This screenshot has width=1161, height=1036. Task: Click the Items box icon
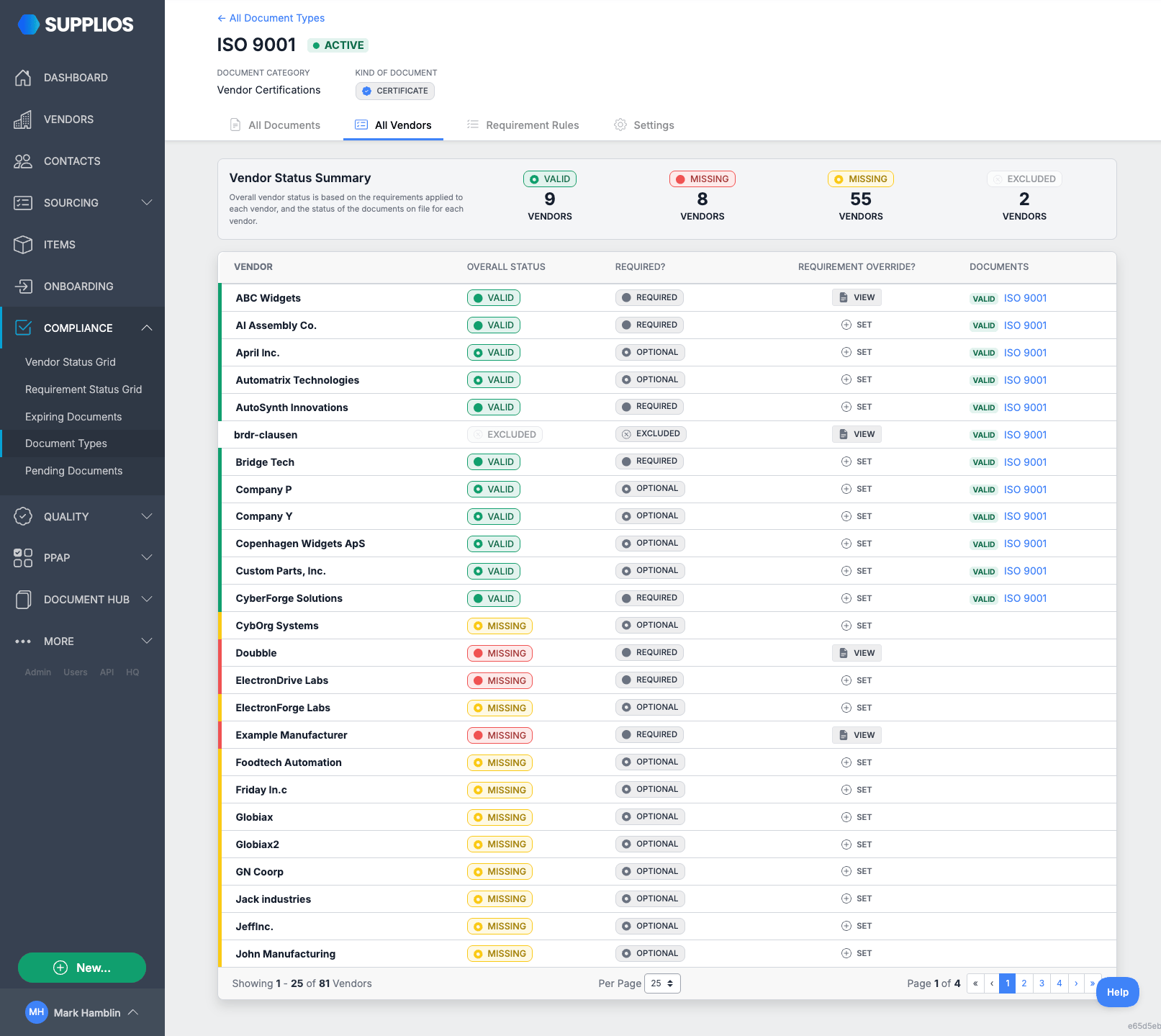point(23,245)
